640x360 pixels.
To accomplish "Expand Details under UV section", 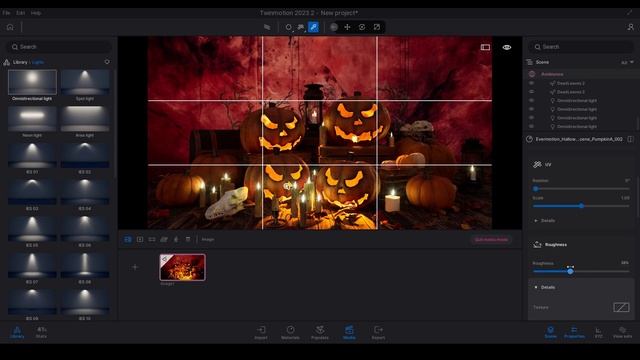I will tap(545, 221).
